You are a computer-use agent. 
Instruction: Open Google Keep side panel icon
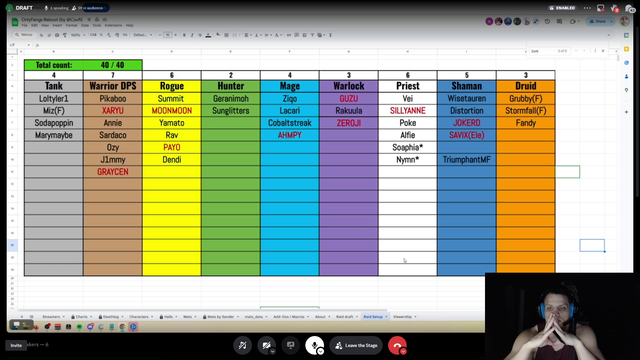pyautogui.click(x=627, y=49)
